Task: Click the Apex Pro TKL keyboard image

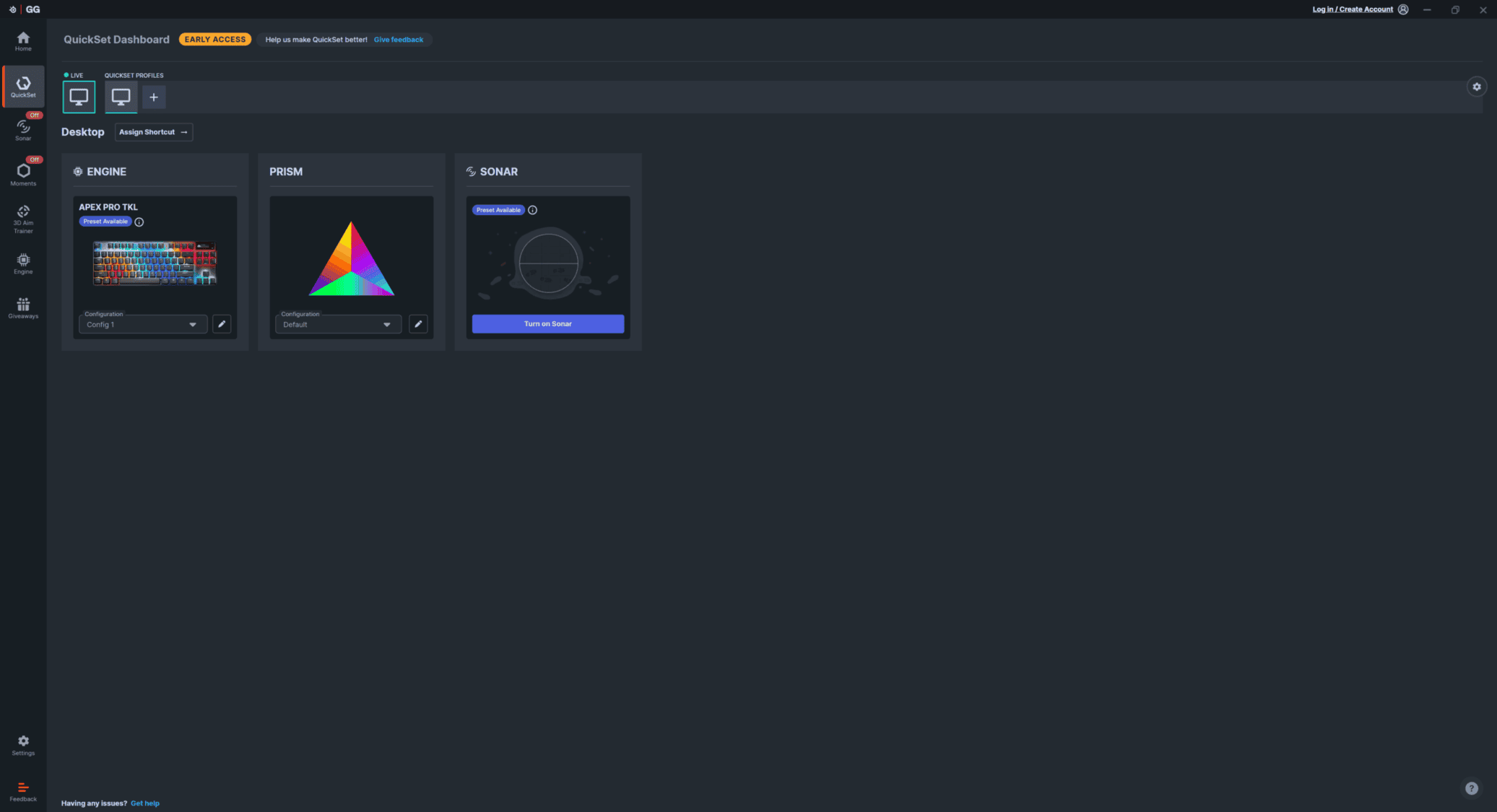Action: (x=155, y=263)
